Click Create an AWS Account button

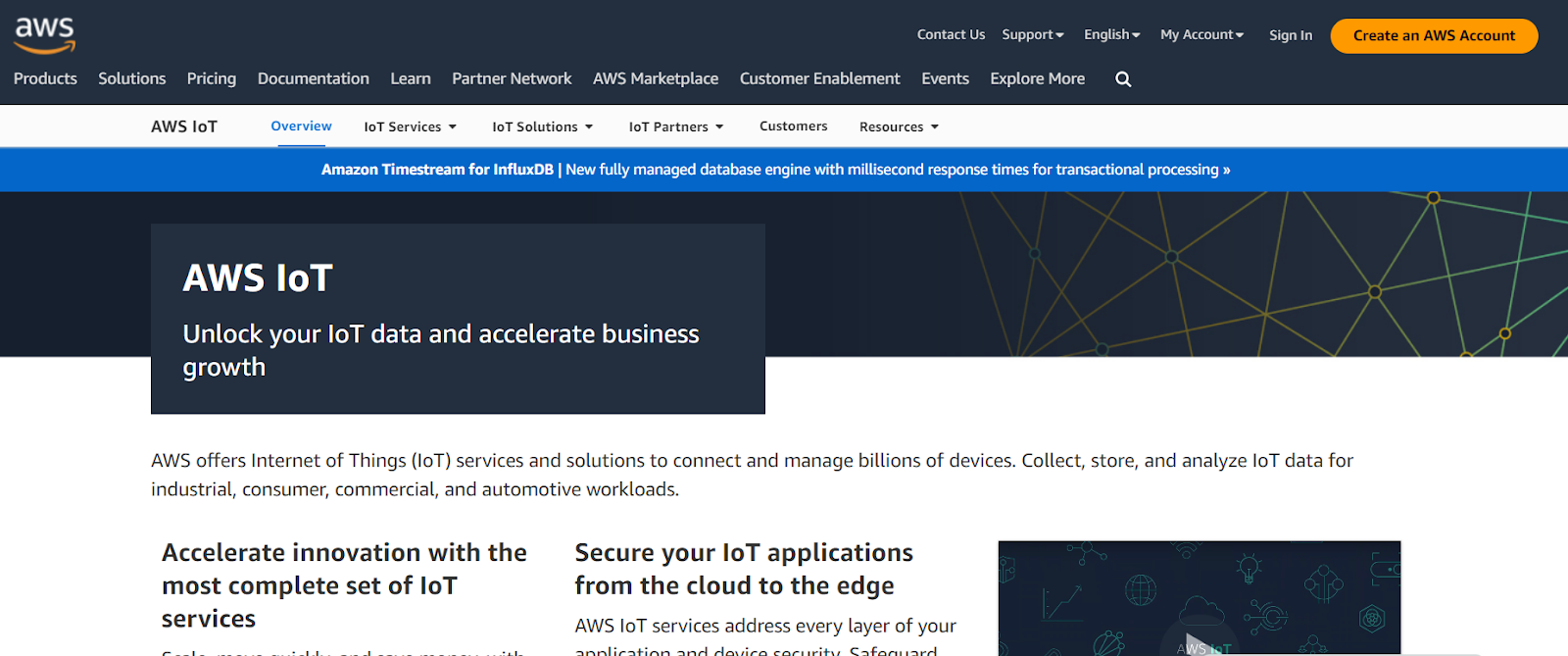click(1435, 35)
